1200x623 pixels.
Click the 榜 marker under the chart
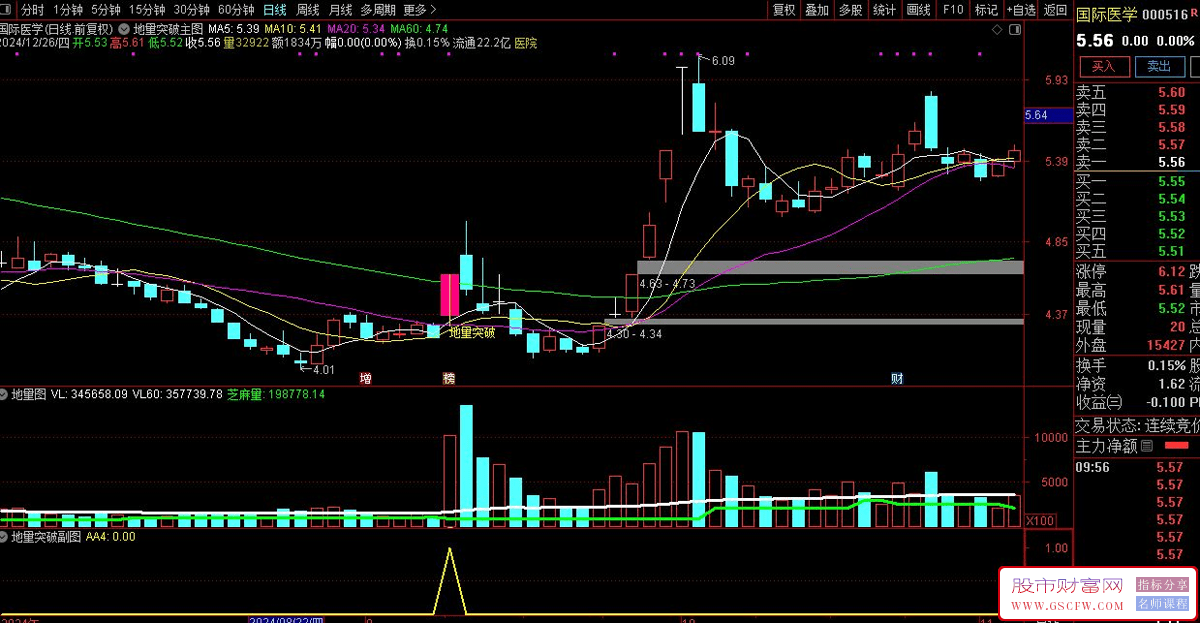[x=448, y=380]
